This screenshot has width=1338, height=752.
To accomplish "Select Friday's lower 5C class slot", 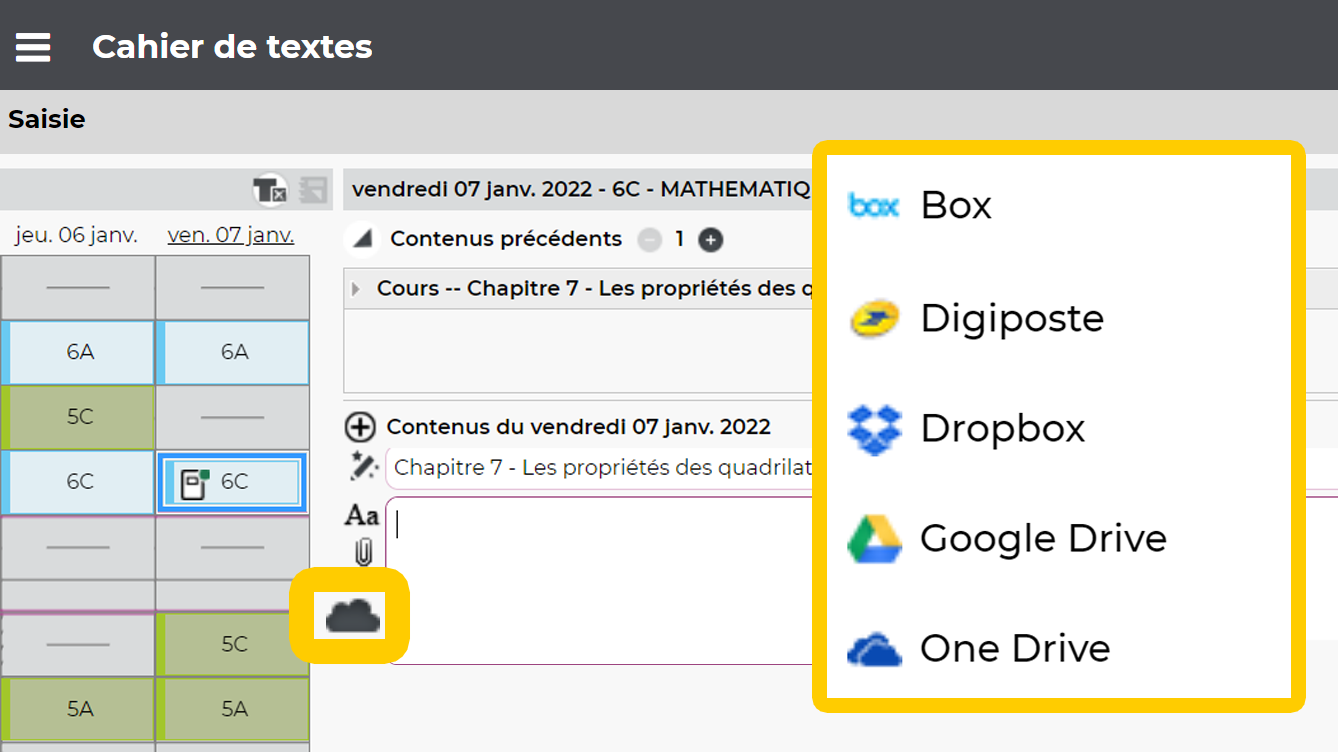I will (233, 644).
